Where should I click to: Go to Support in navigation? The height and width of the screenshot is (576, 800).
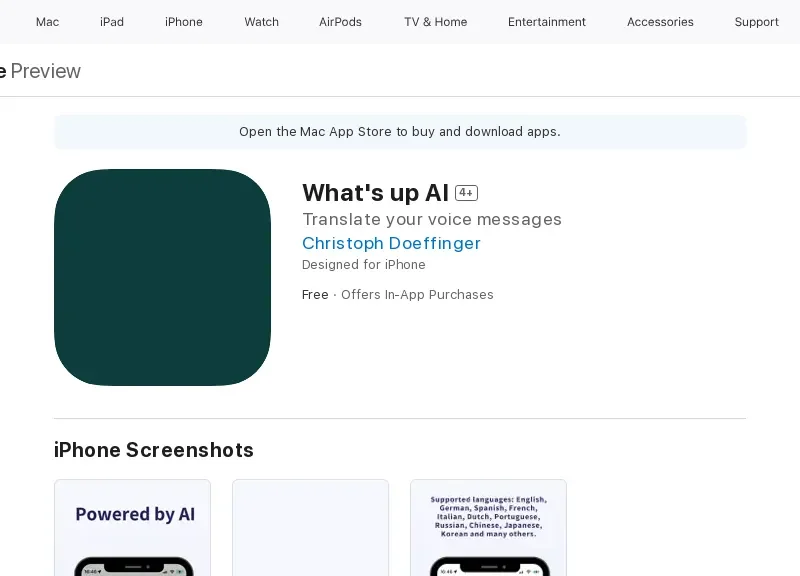tap(757, 22)
